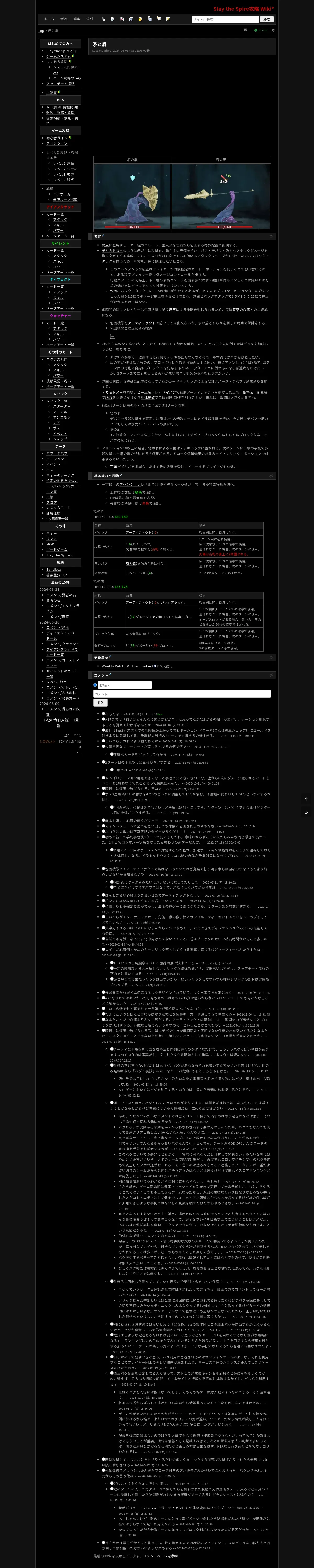Open the アセンション sidebar link
Image resolution: width=314 pixels, height=1568 pixels.
(x=57, y=144)
